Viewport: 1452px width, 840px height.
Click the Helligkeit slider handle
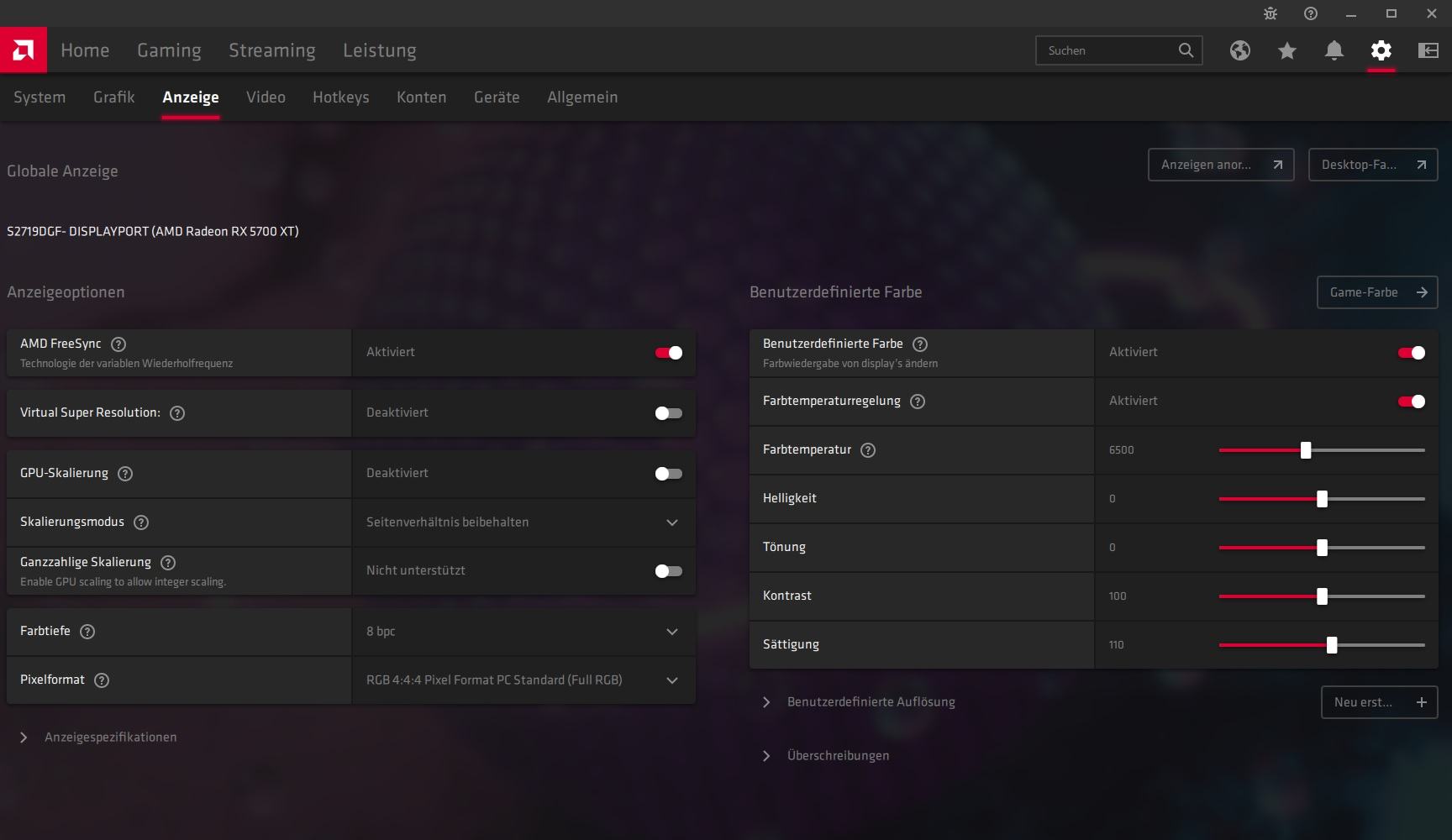(1322, 499)
